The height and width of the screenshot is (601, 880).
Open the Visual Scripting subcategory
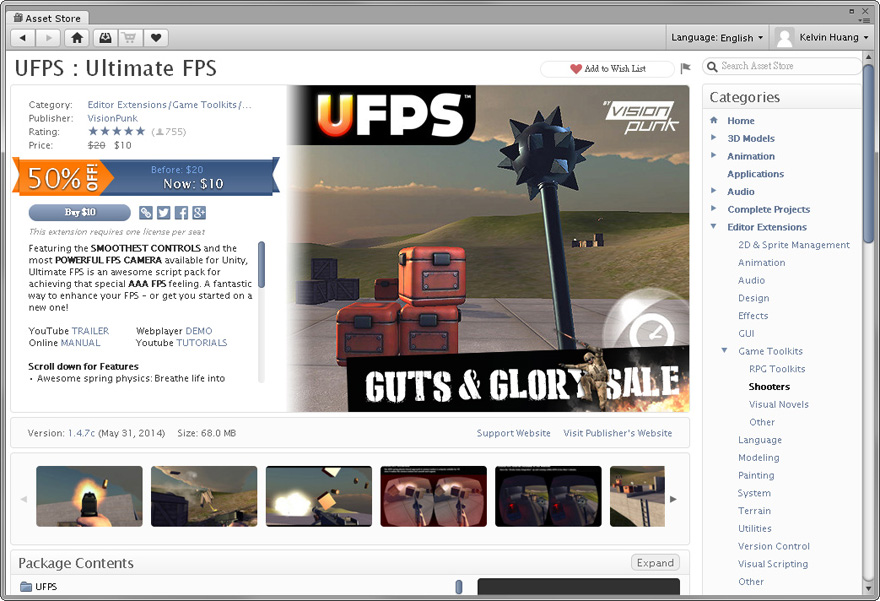(773, 564)
